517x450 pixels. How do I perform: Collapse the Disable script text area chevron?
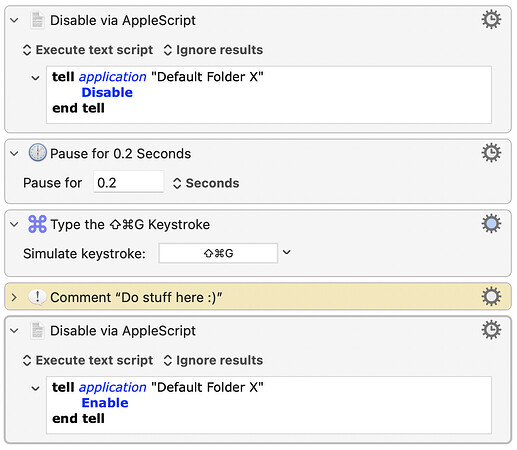[x=35, y=78]
